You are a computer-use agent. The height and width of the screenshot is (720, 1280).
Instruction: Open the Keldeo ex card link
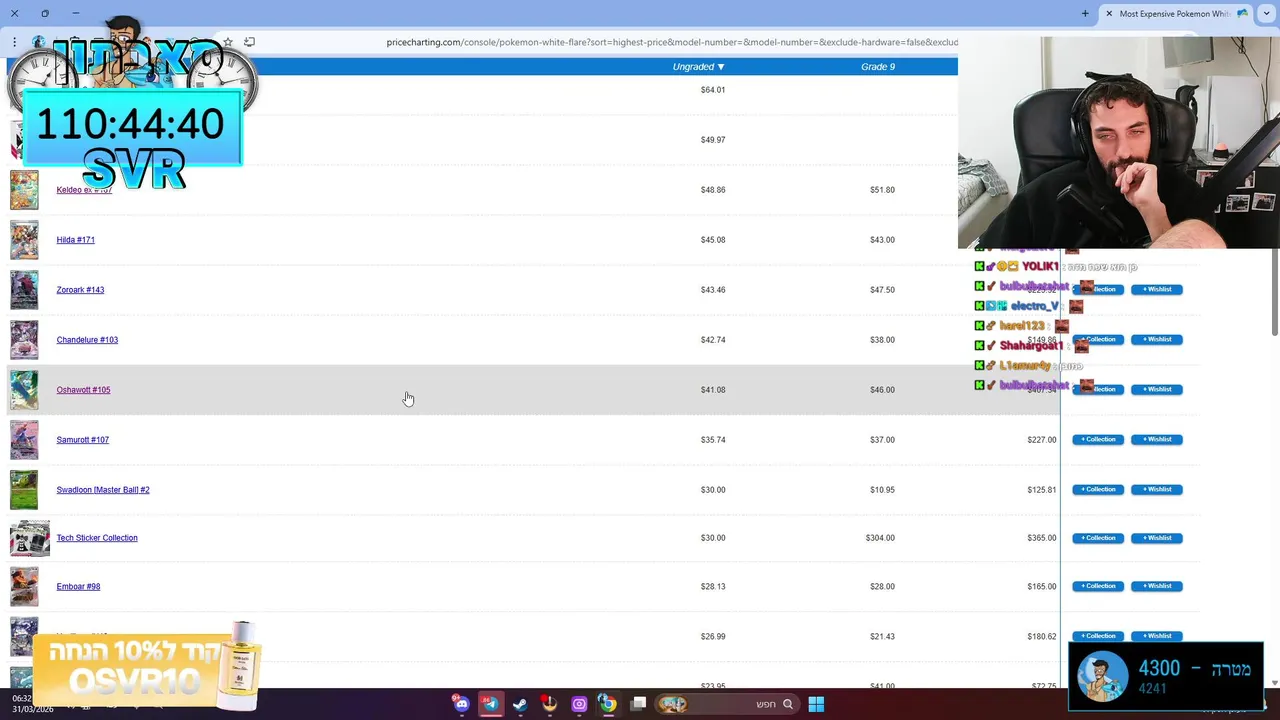(84, 190)
